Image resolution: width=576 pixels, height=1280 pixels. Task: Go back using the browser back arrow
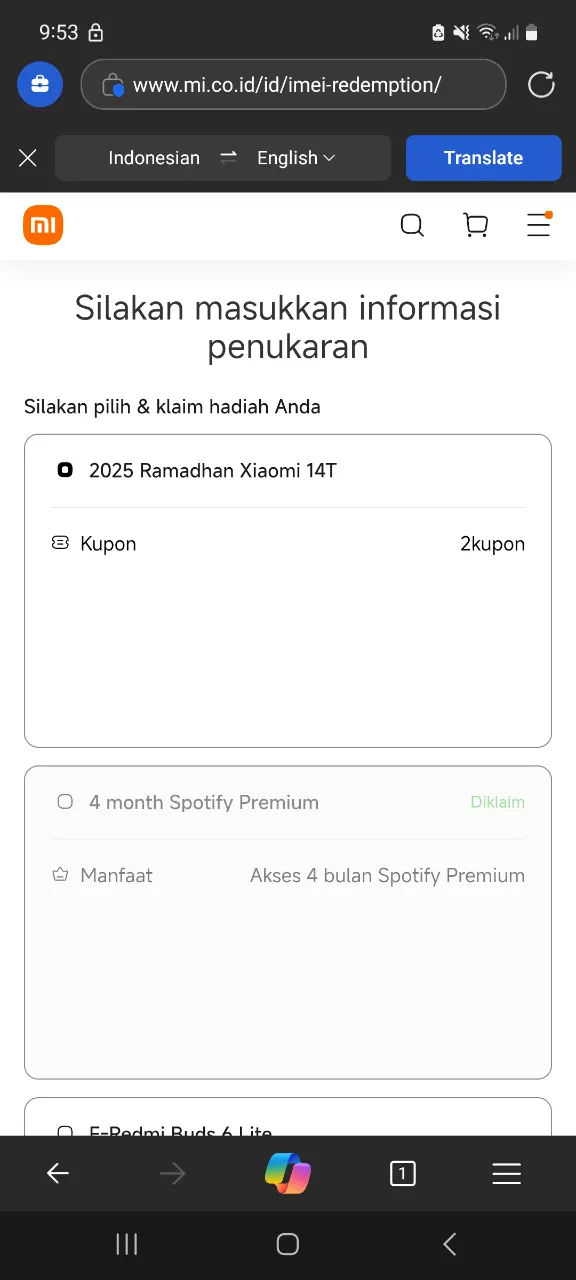(x=58, y=1173)
